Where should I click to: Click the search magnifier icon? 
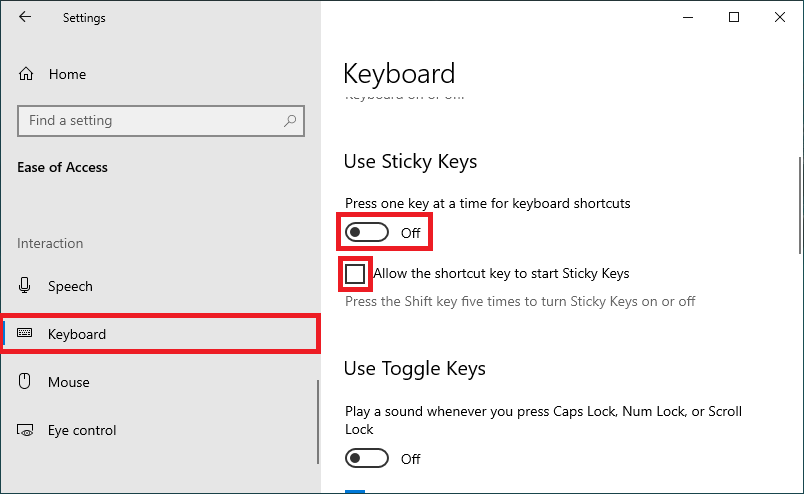(290, 121)
